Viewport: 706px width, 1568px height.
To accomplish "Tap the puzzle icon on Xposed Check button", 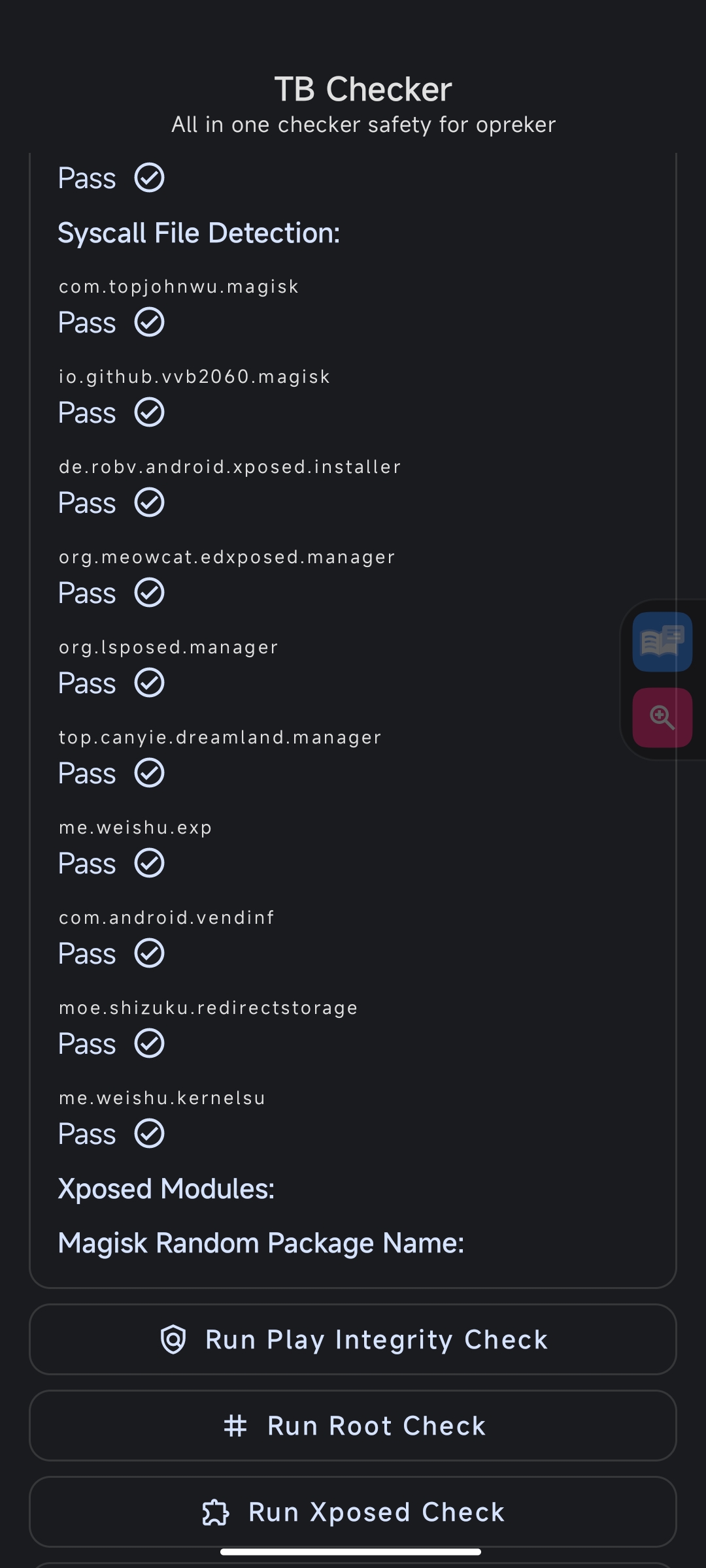I will tap(216, 1512).
